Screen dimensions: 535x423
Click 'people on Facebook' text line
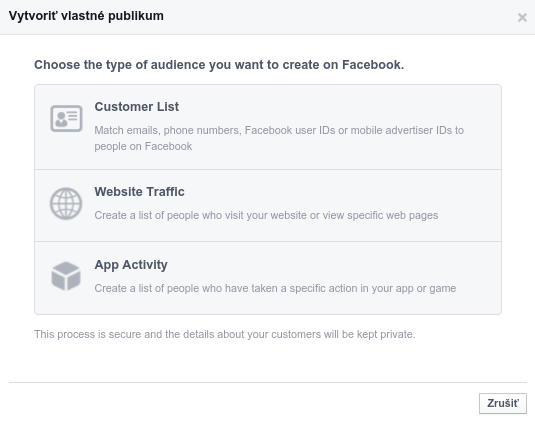coord(143,146)
